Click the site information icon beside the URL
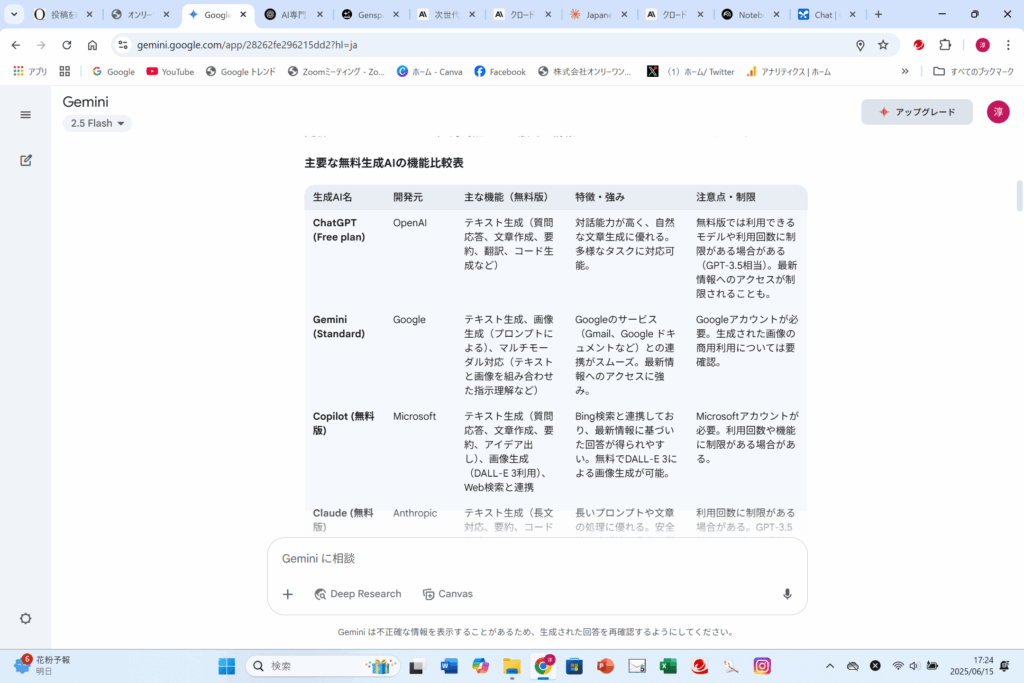Image resolution: width=1024 pixels, height=683 pixels. tap(123, 45)
